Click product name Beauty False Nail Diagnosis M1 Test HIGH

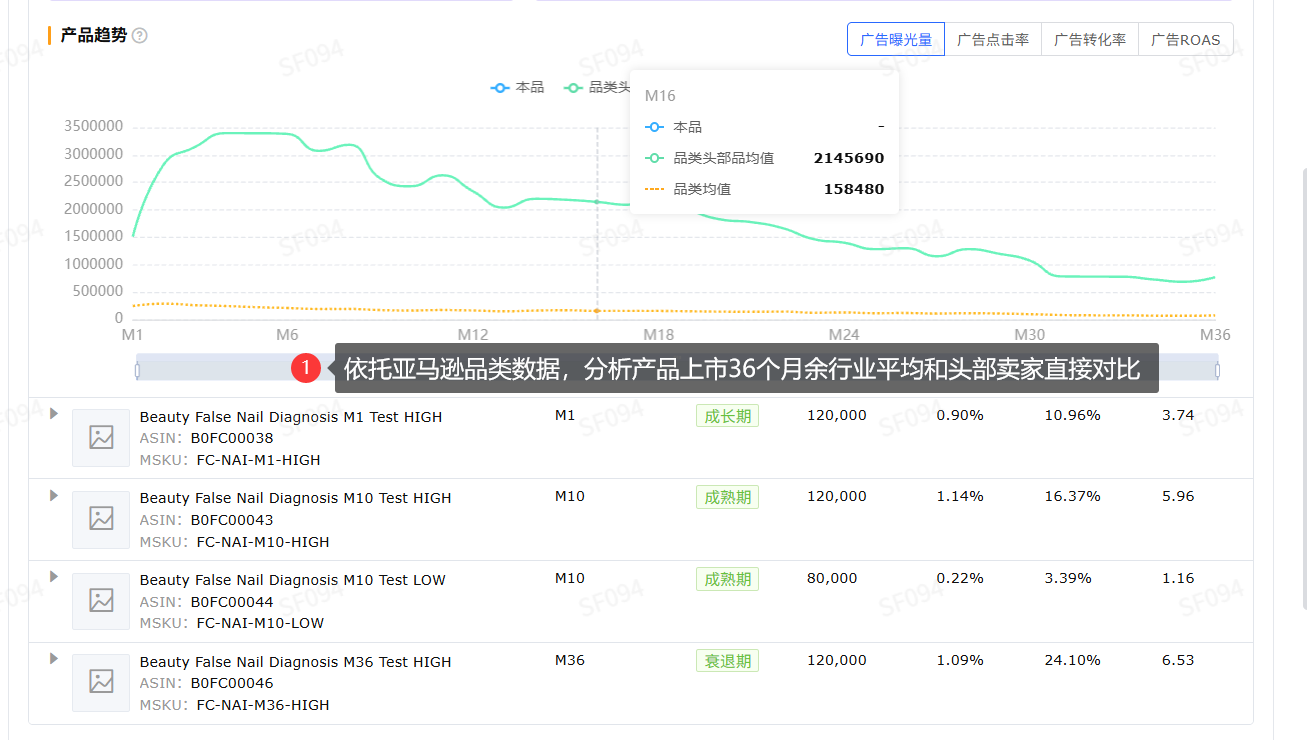click(291, 417)
